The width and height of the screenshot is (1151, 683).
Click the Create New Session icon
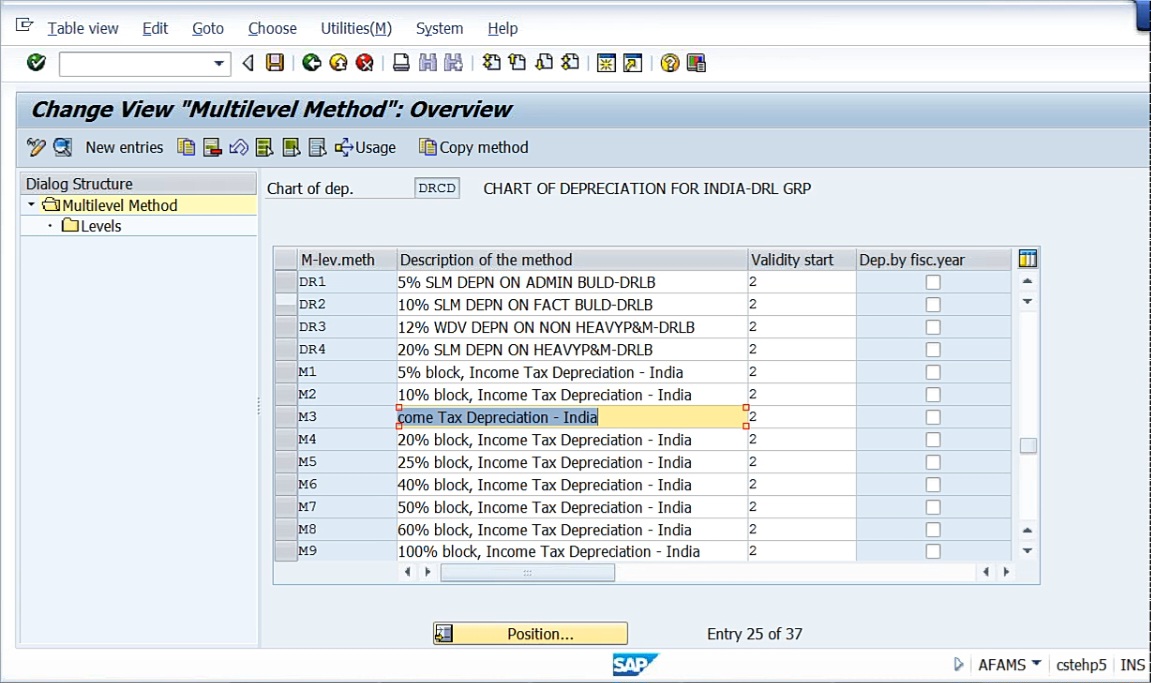point(606,63)
